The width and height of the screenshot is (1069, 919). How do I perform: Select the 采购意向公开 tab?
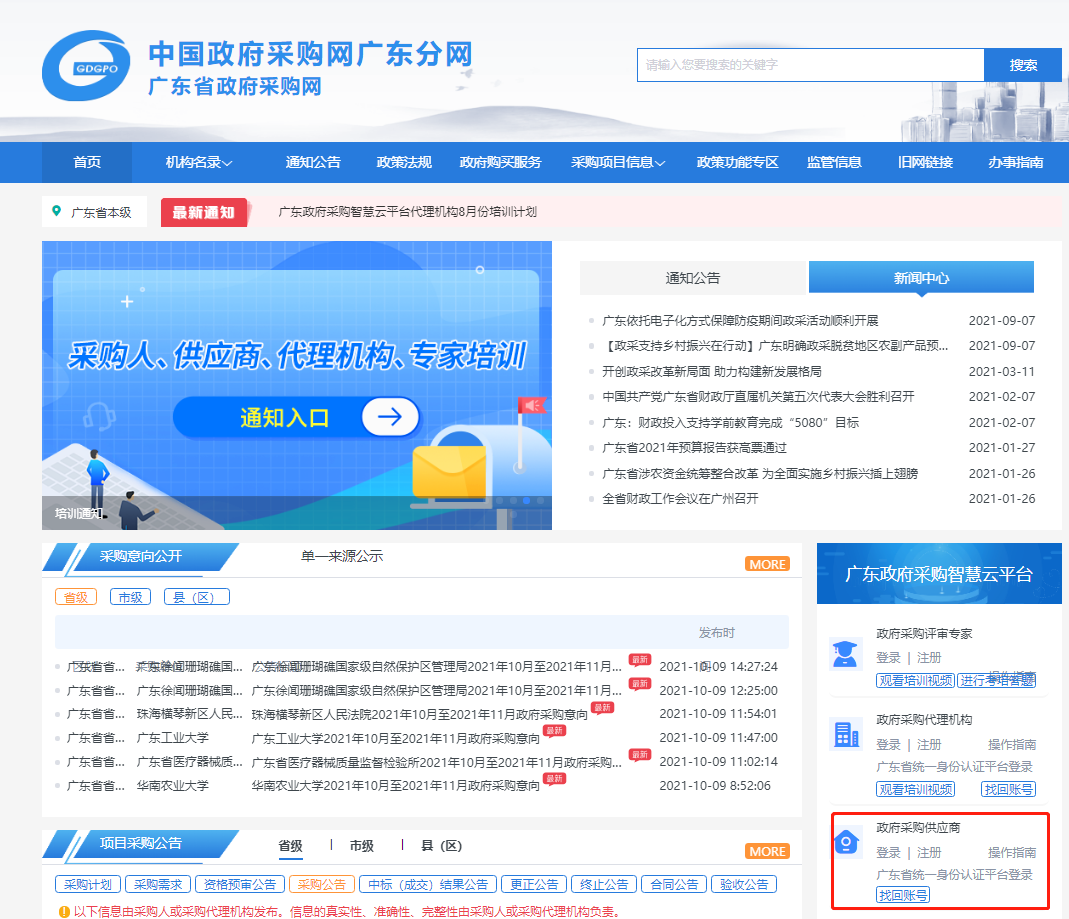coord(140,556)
